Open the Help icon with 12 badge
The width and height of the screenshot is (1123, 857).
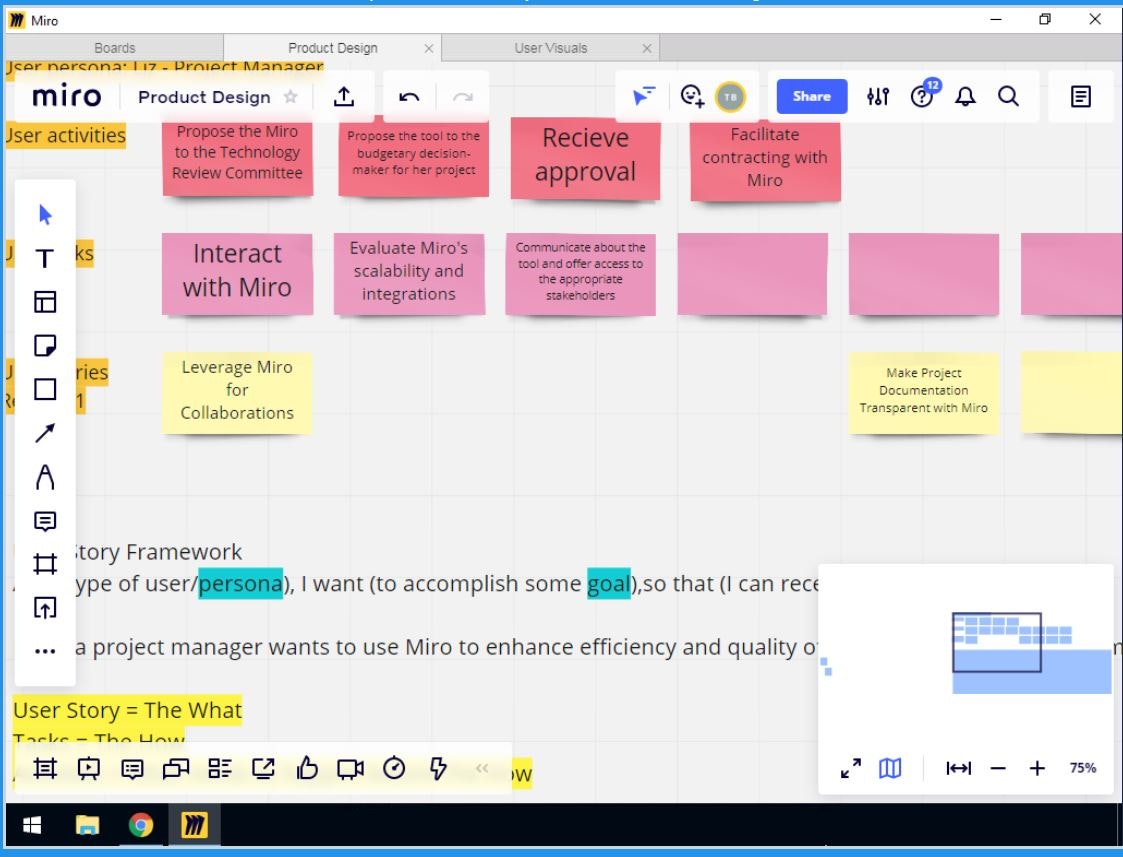point(922,95)
